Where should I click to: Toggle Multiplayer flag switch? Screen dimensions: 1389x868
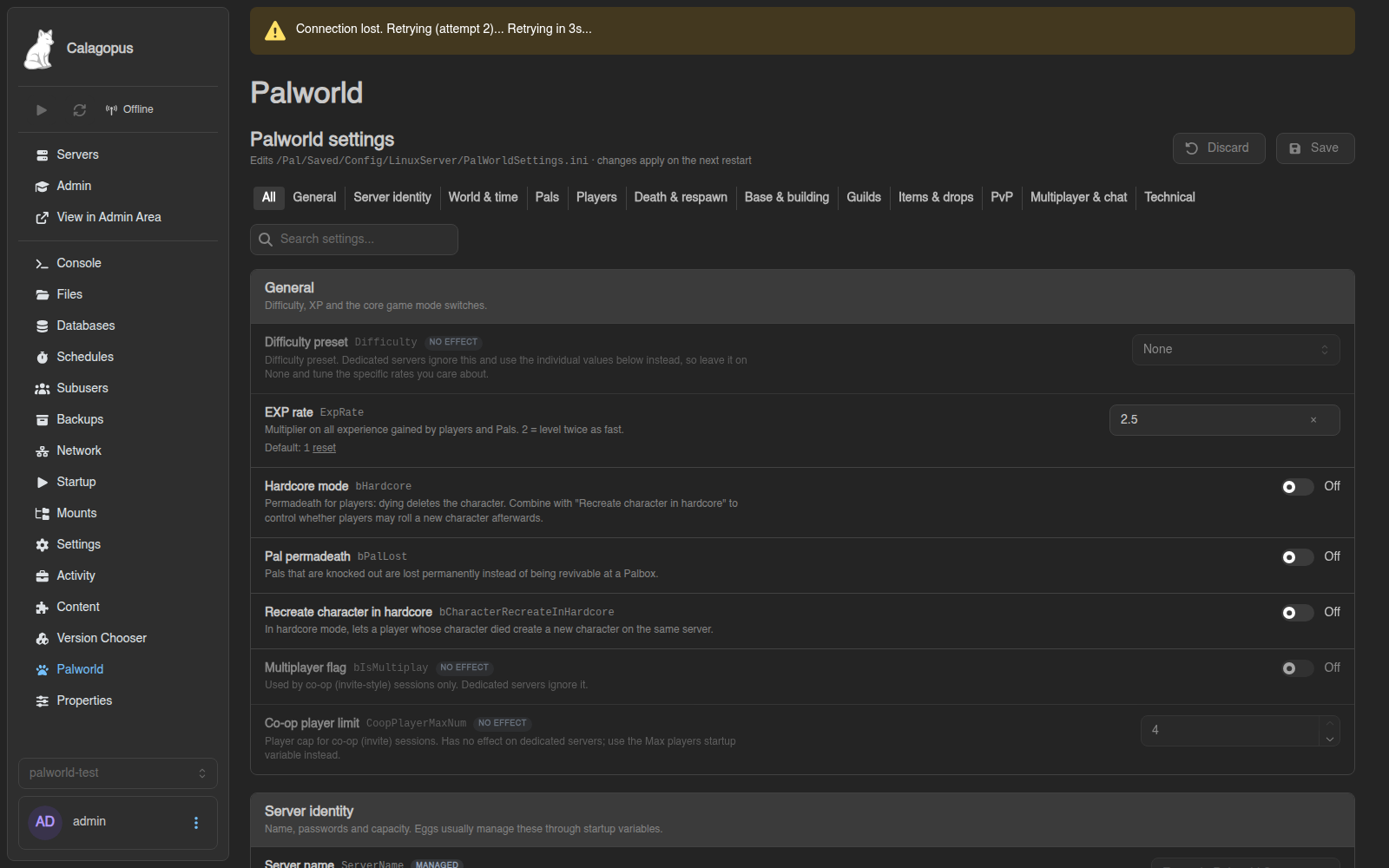coord(1297,668)
